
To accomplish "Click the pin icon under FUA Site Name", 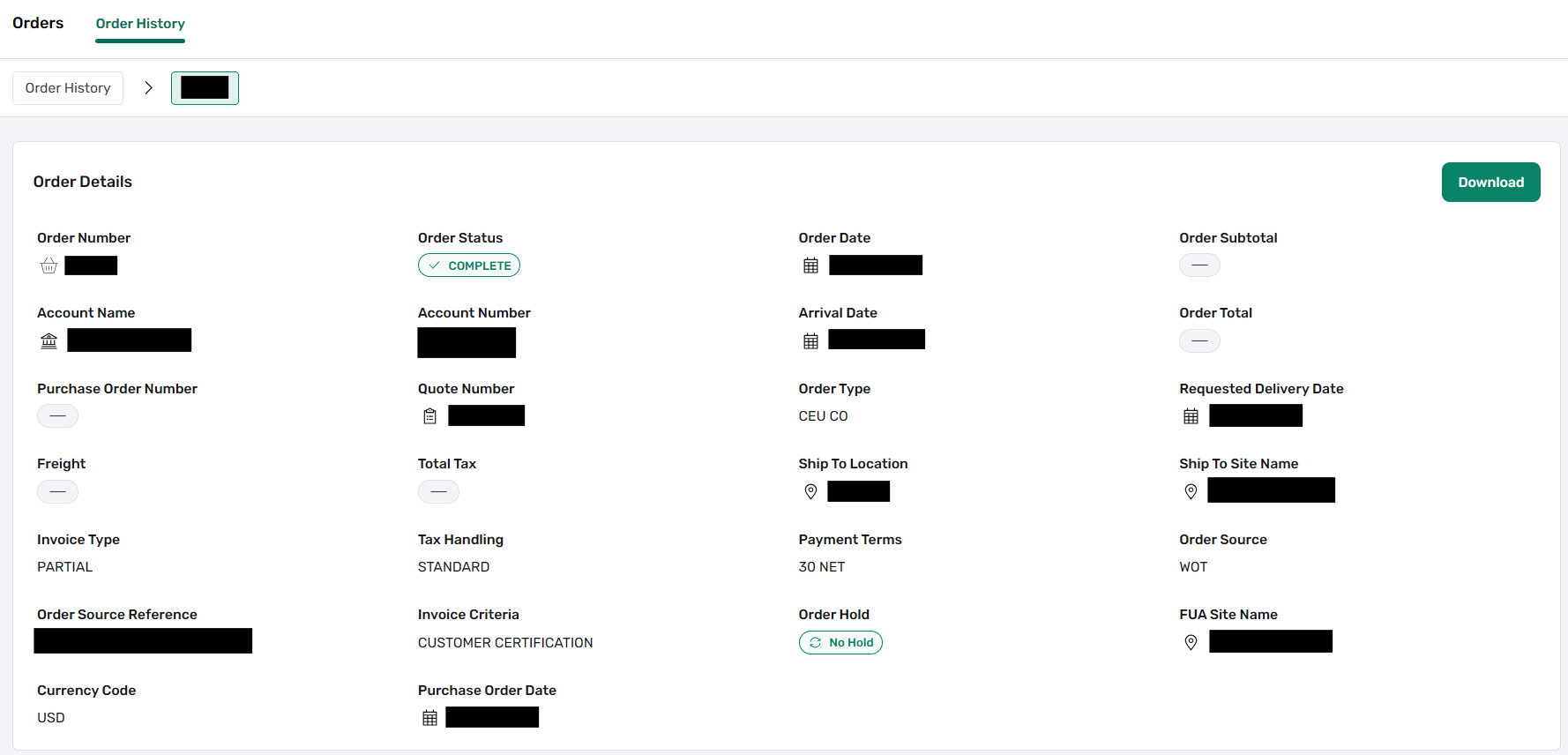I will click(x=1191, y=642).
